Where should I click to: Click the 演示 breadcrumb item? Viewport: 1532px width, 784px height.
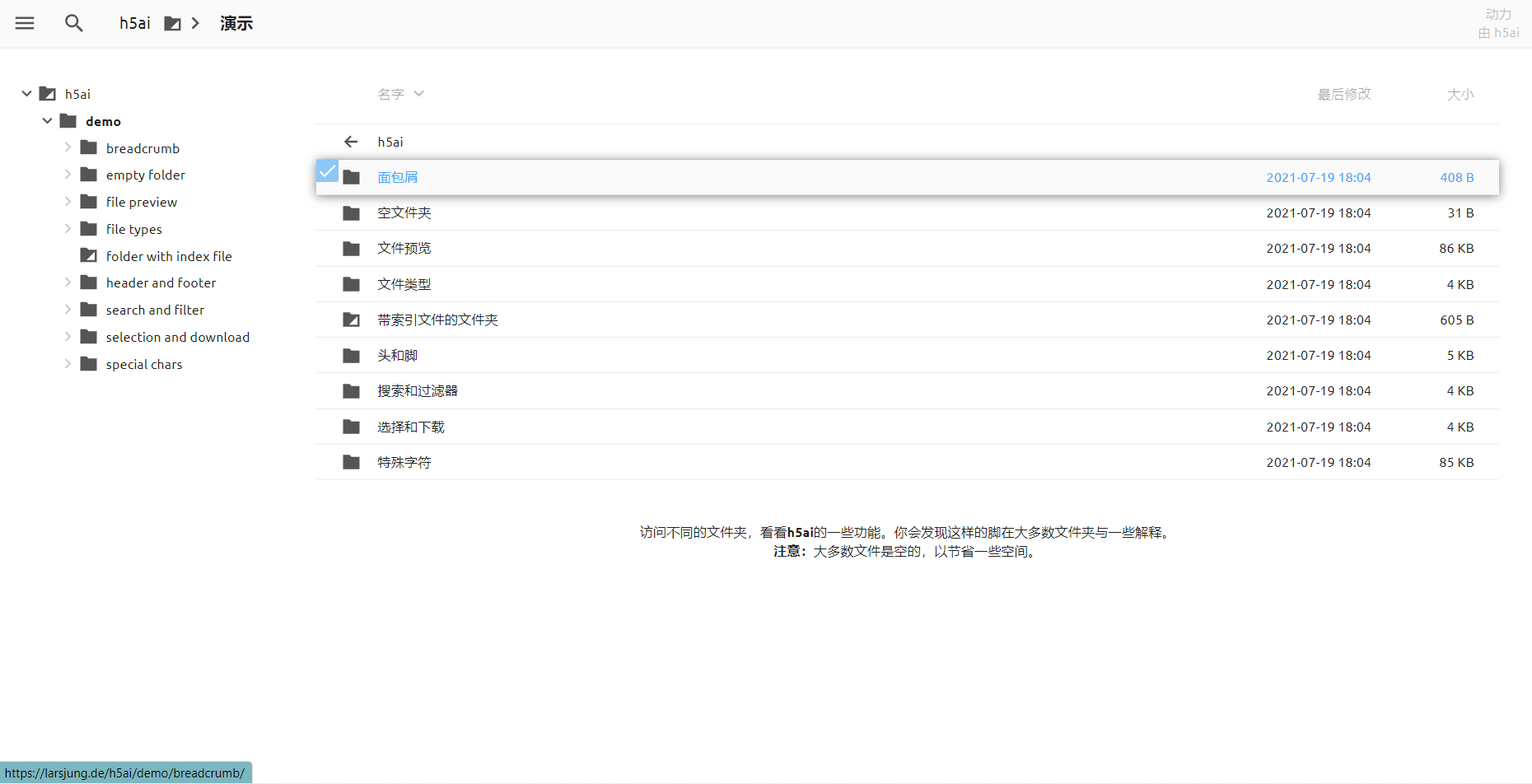click(236, 23)
